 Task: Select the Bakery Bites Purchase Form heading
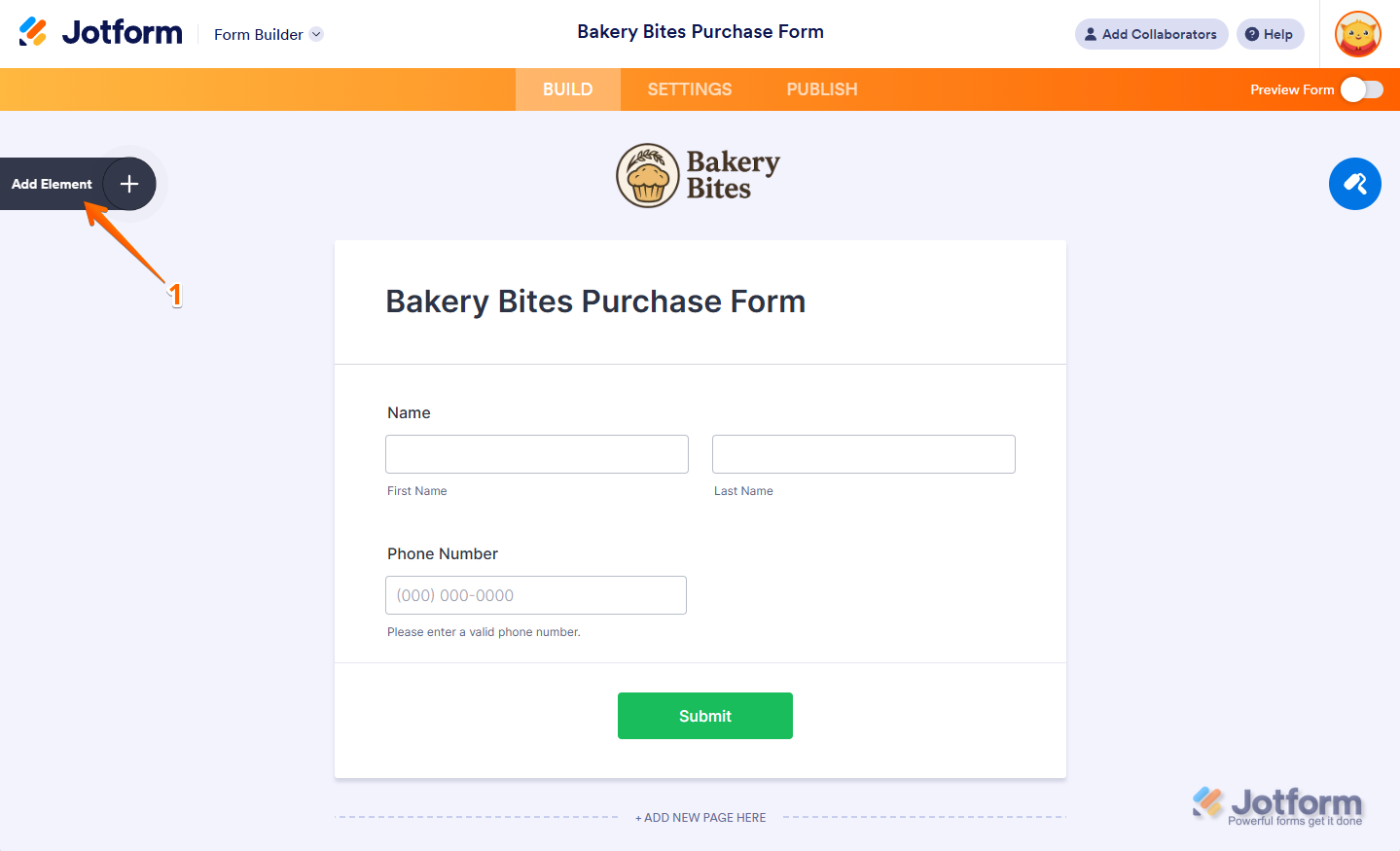coord(595,301)
